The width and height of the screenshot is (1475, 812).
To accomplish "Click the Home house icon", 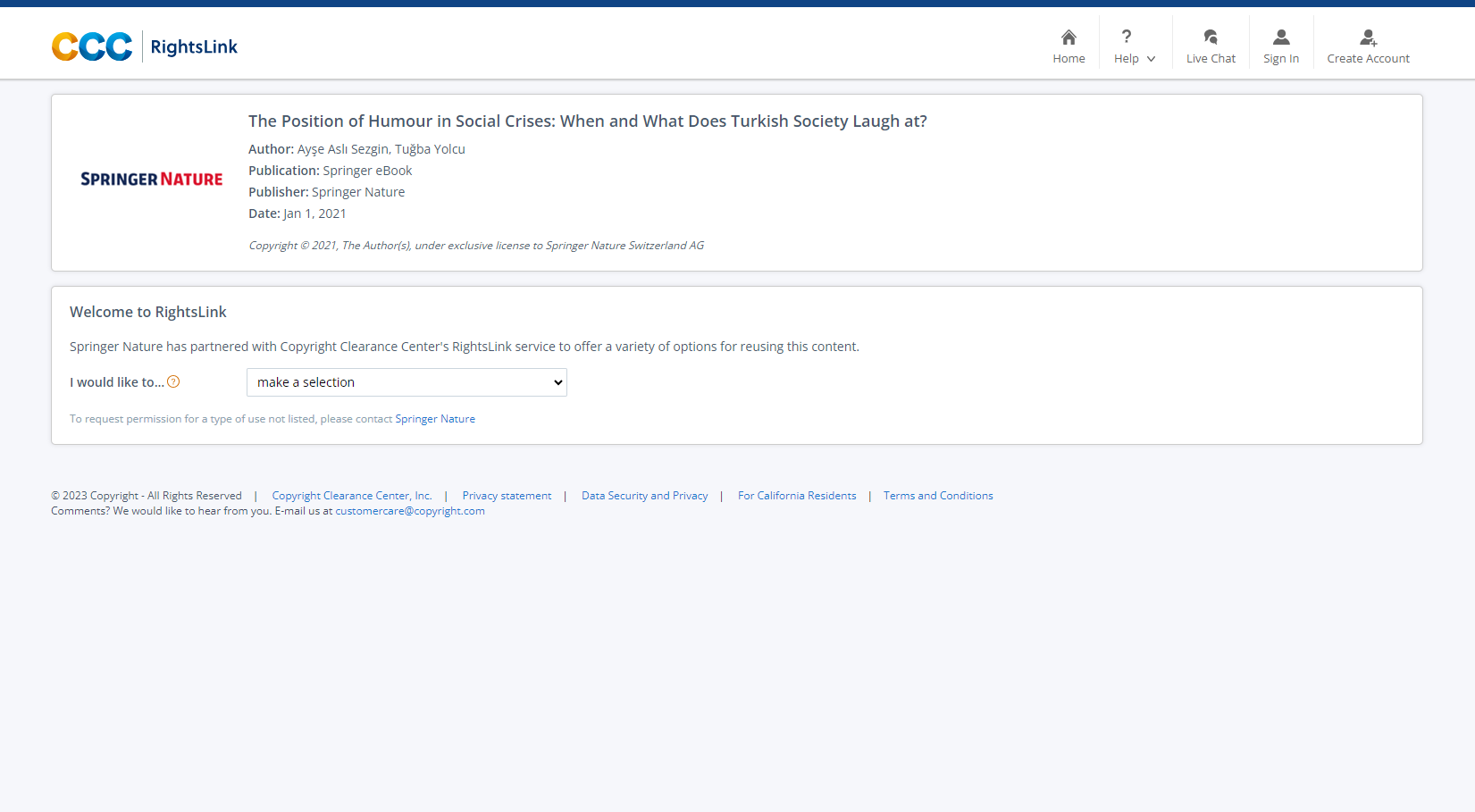I will (1069, 37).
